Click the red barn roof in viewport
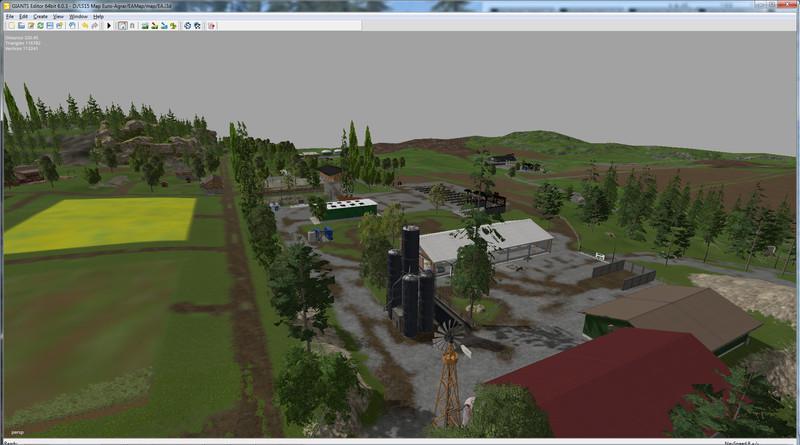 coord(612,383)
